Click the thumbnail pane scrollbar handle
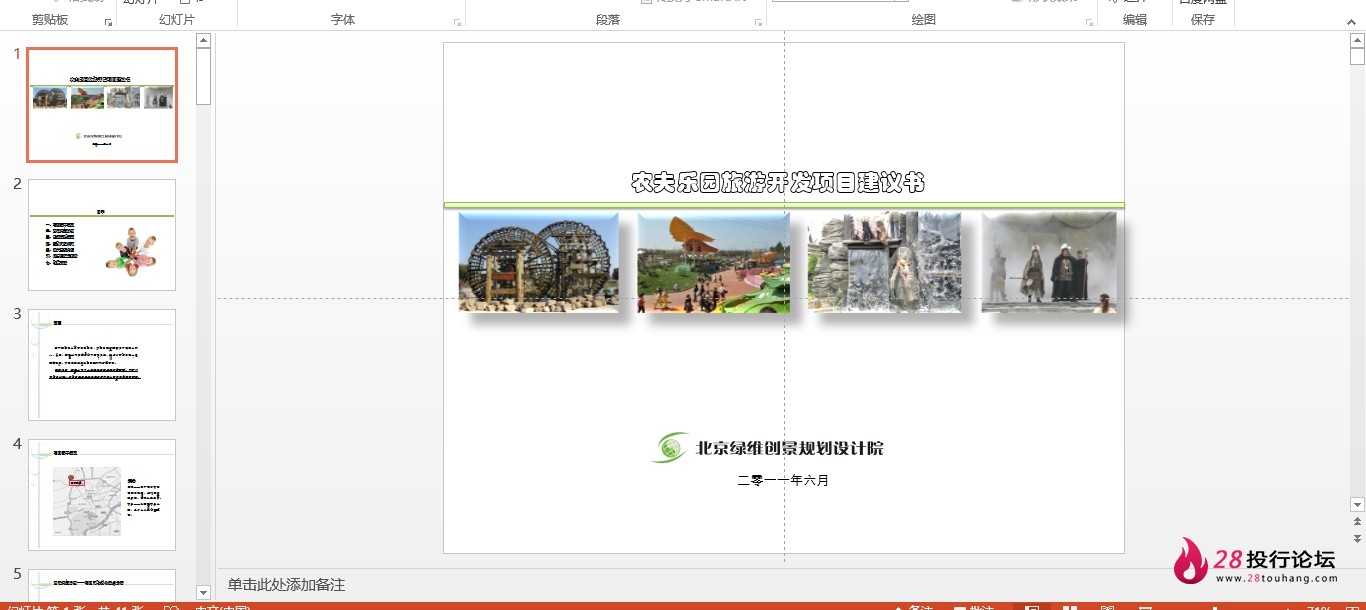 [204, 76]
